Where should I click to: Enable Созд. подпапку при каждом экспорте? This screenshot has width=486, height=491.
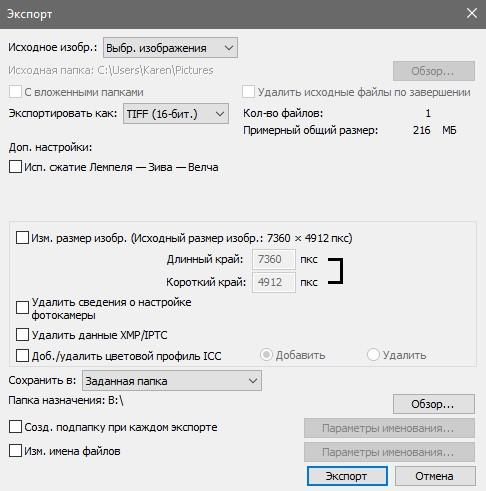pyautogui.click(x=15, y=427)
